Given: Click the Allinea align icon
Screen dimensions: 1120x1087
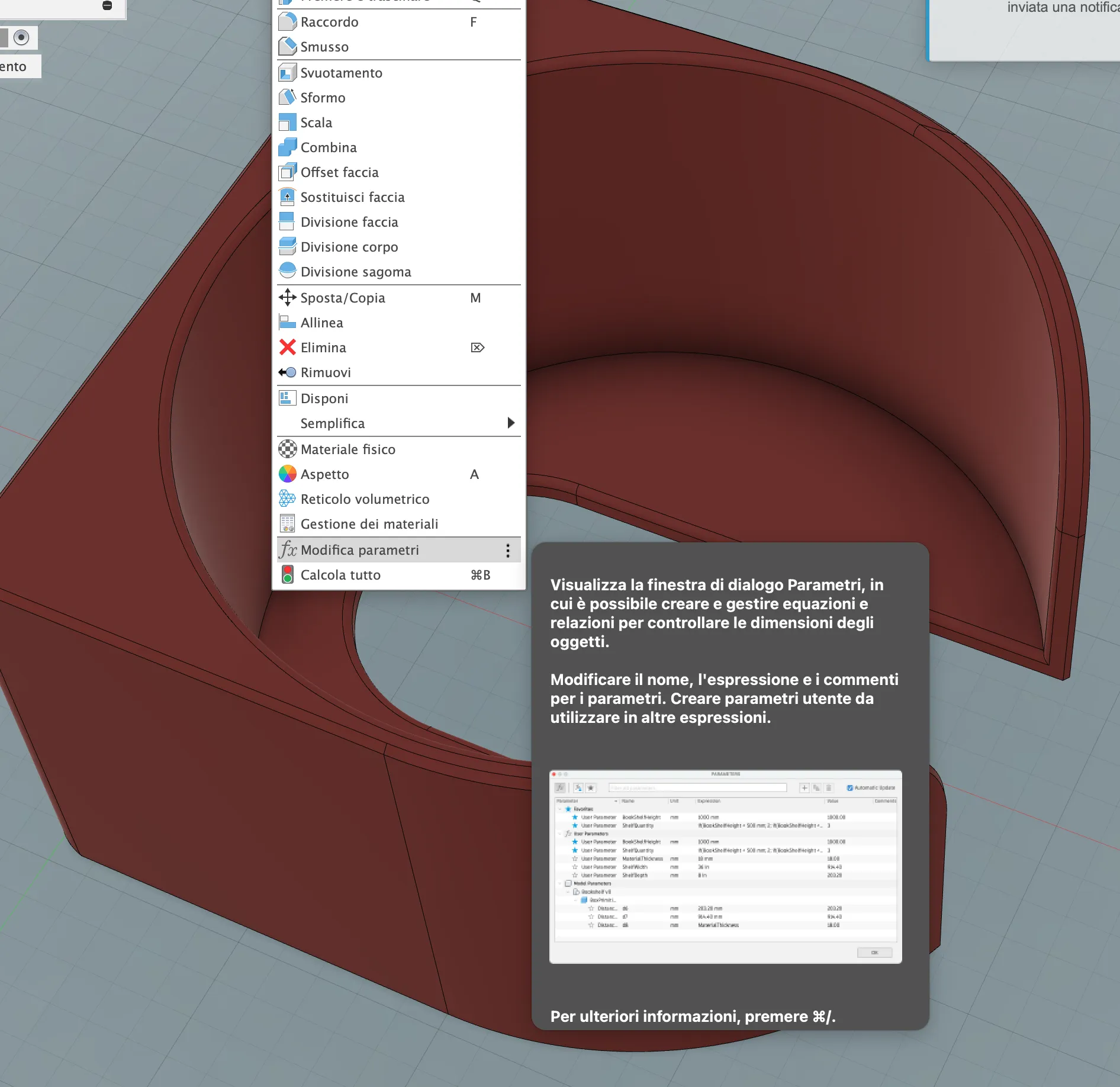Looking at the screenshot, I should pyautogui.click(x=287, y=323).
